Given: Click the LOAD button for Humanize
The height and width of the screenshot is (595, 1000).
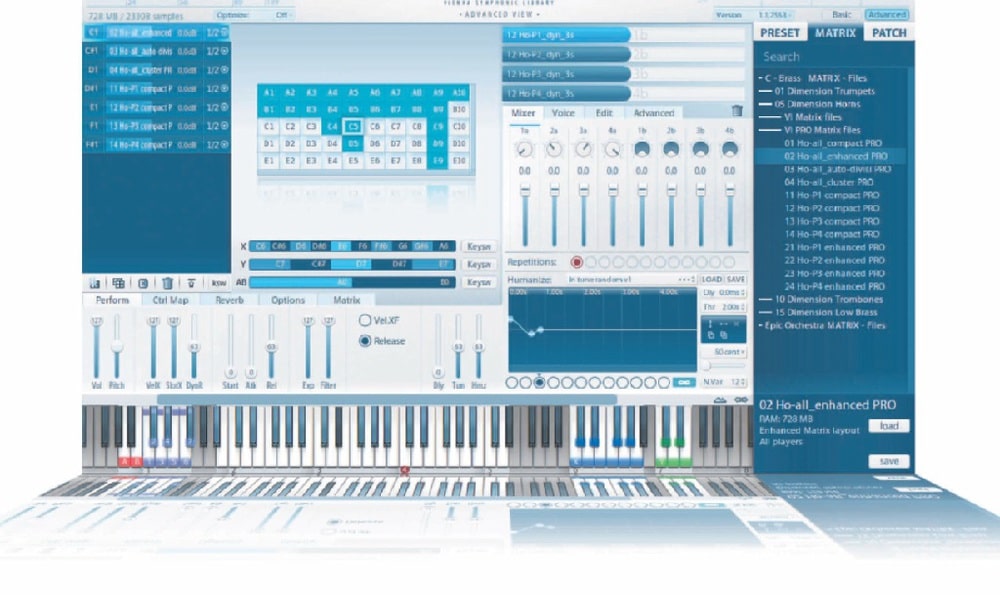Looking at the screenshot, I should pos(712,279).
